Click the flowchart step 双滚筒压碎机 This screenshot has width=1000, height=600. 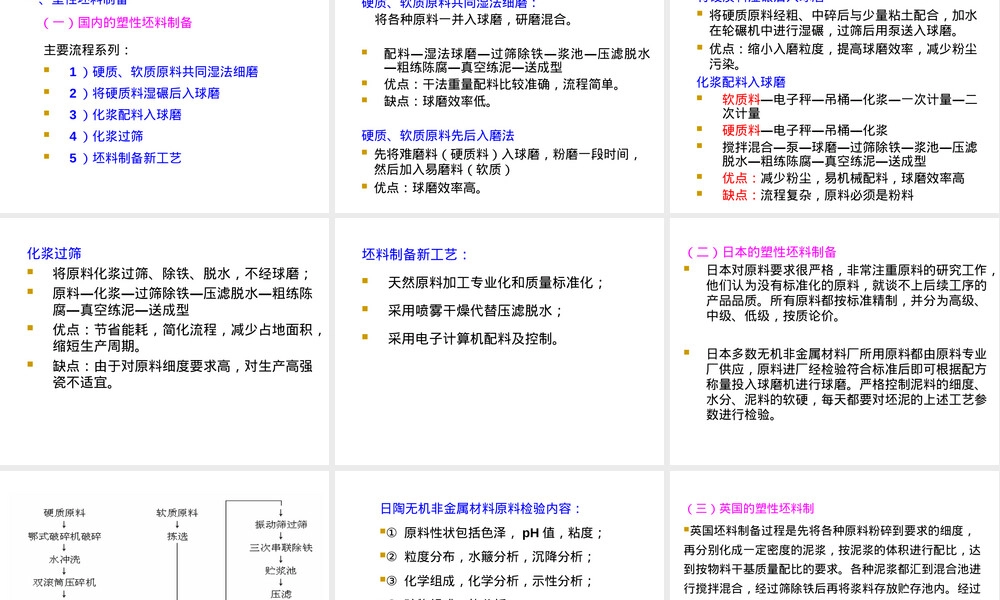pyautogui.click(x=64, y=583)
